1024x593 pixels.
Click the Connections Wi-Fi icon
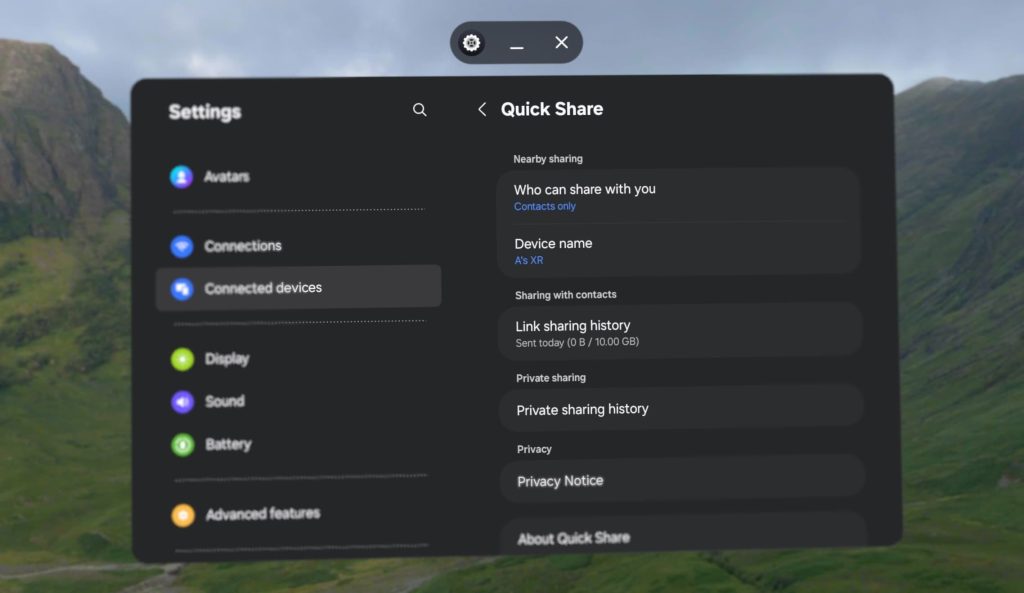click(181, 246)
